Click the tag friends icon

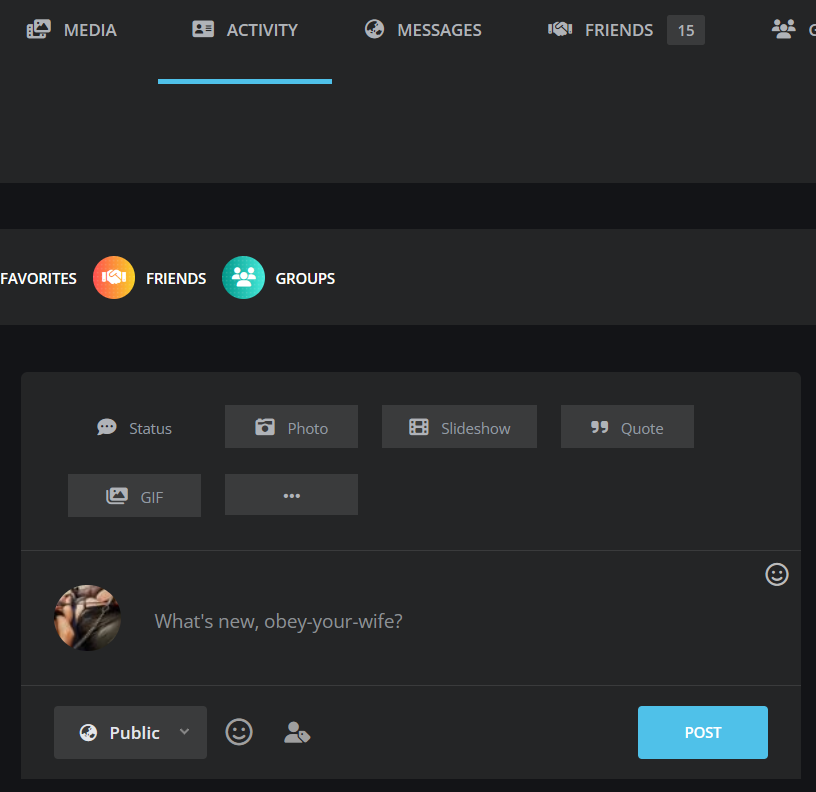297,732
